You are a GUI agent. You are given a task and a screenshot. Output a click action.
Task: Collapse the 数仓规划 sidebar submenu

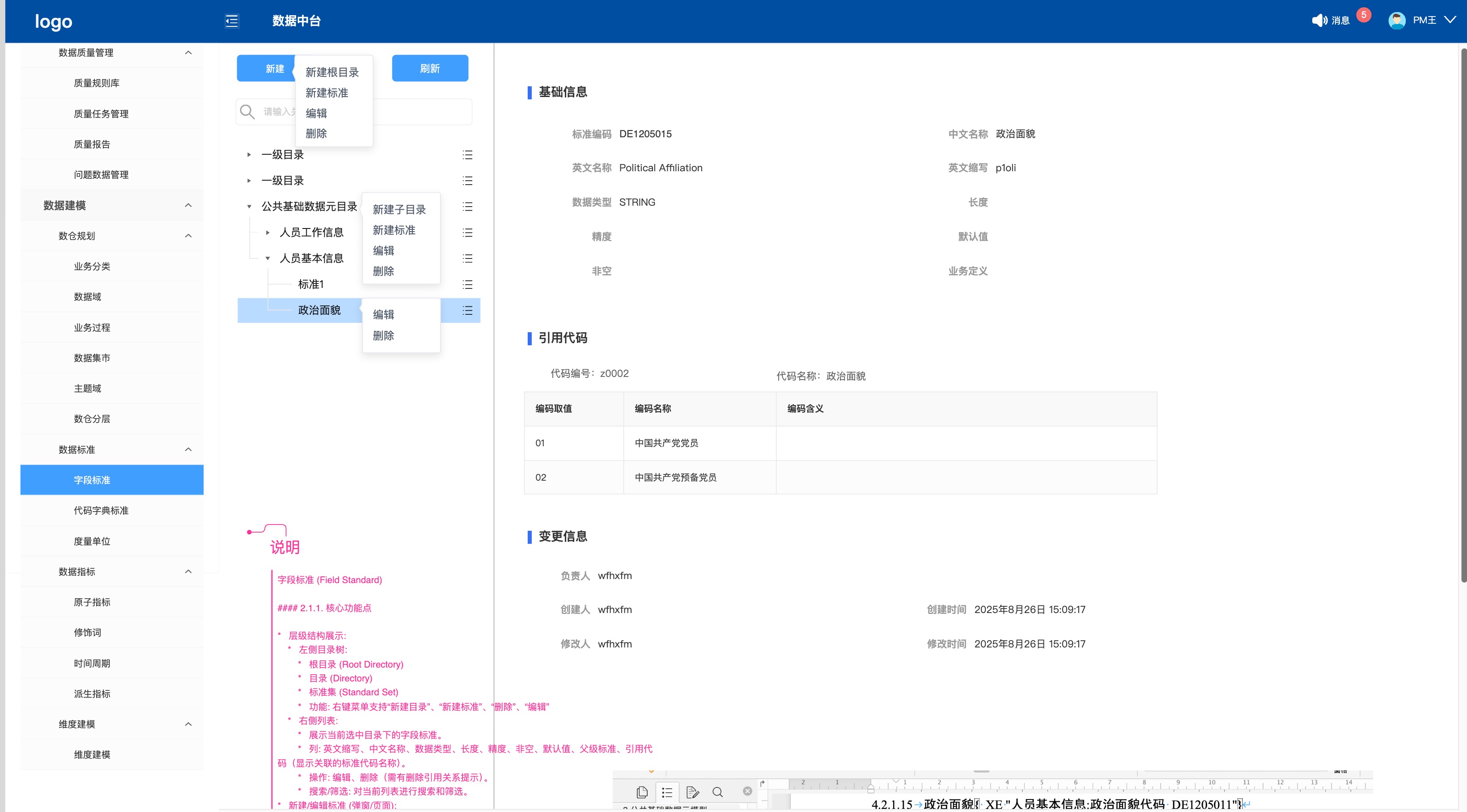click(188, 236)
